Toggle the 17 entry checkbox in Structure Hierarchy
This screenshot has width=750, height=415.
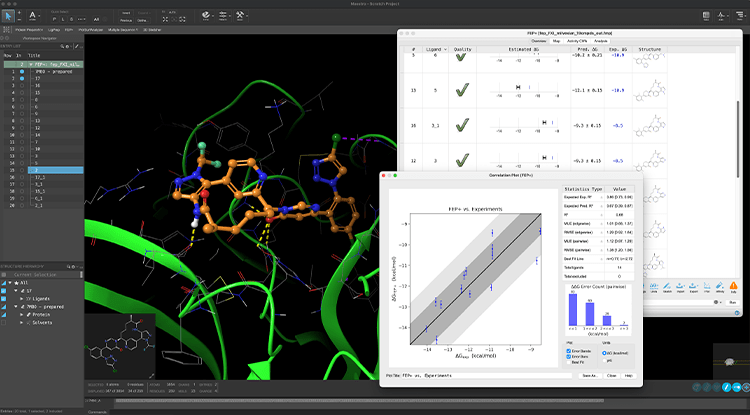coord(4,291)
